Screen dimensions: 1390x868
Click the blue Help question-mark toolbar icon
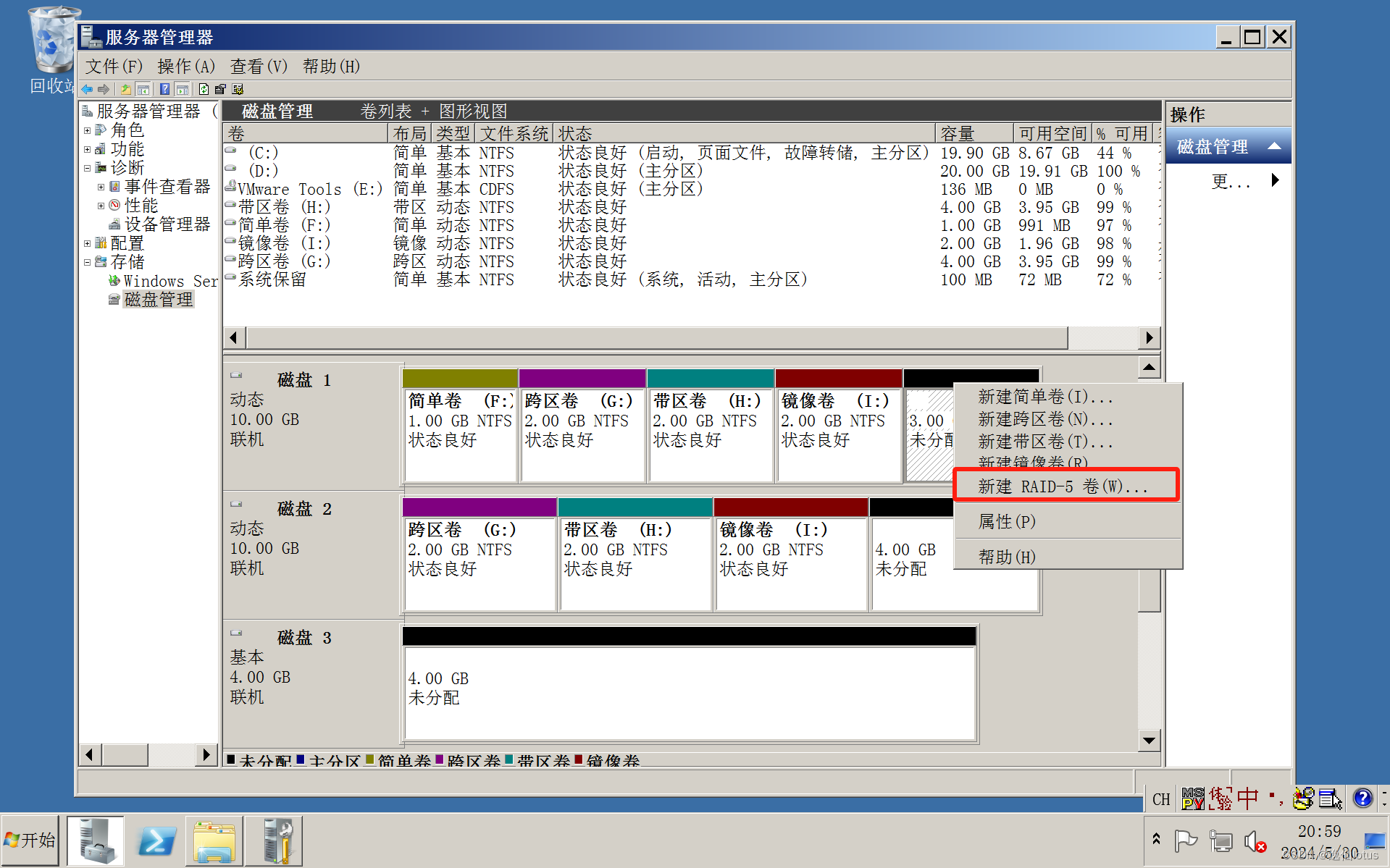165,89
